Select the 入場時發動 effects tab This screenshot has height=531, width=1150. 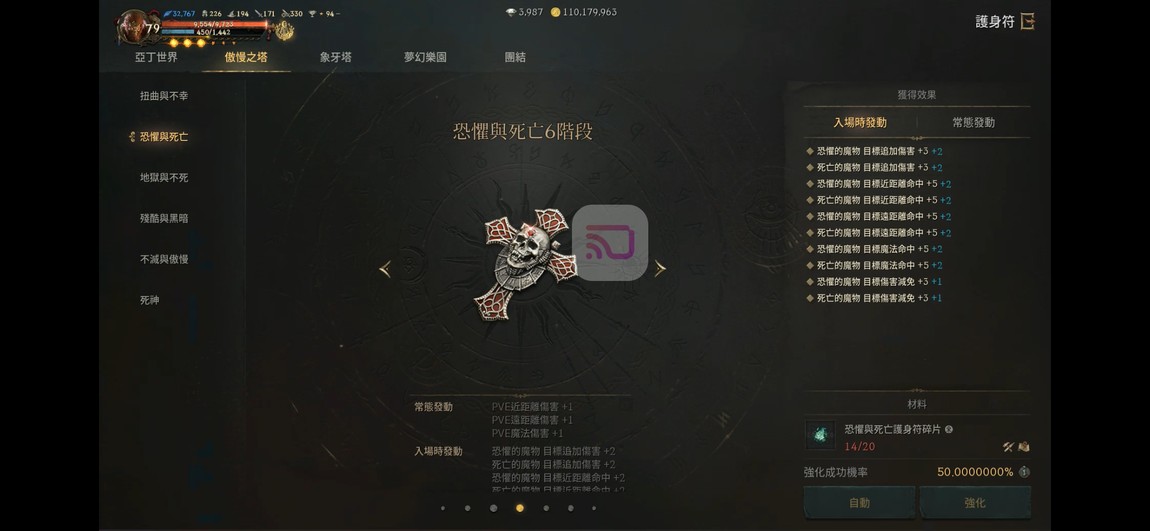(x=860, y=122)
